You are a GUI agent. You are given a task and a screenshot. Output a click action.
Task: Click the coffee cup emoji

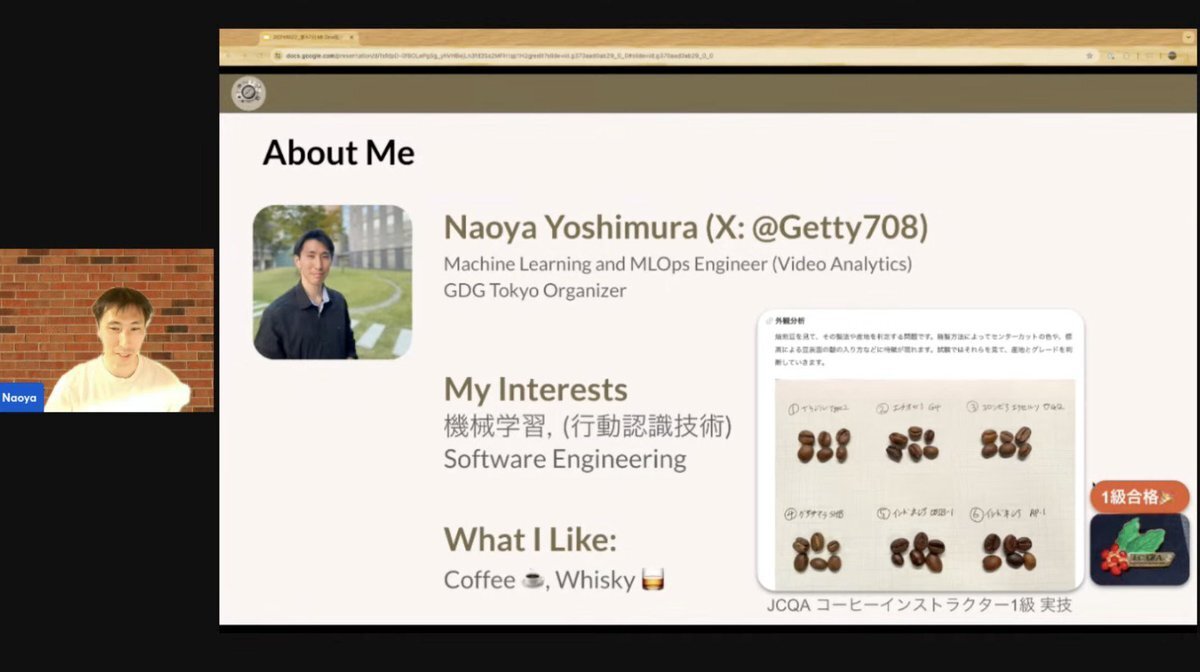click(533, 580)
